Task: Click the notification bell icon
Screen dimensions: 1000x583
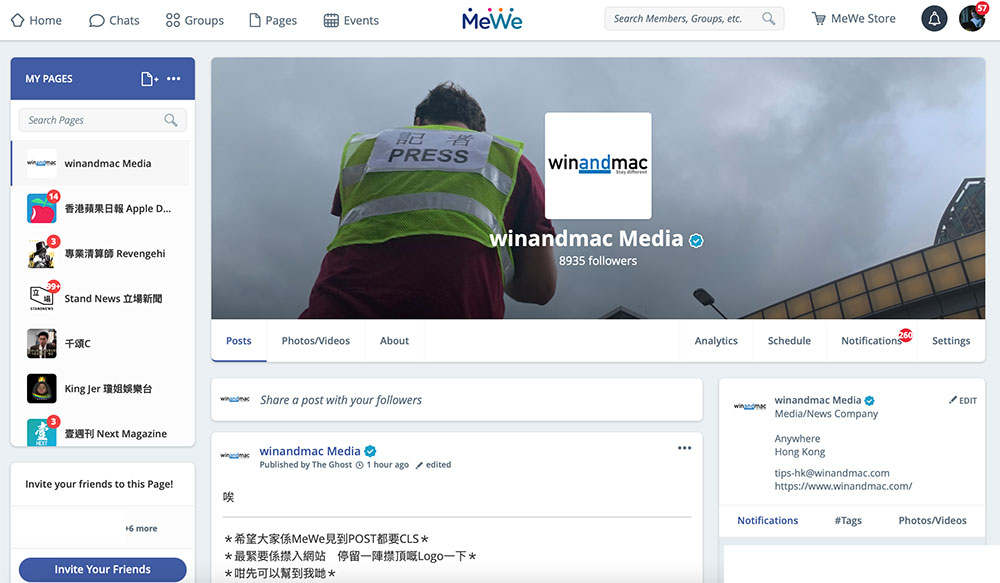Action: (x=934, y=19)
